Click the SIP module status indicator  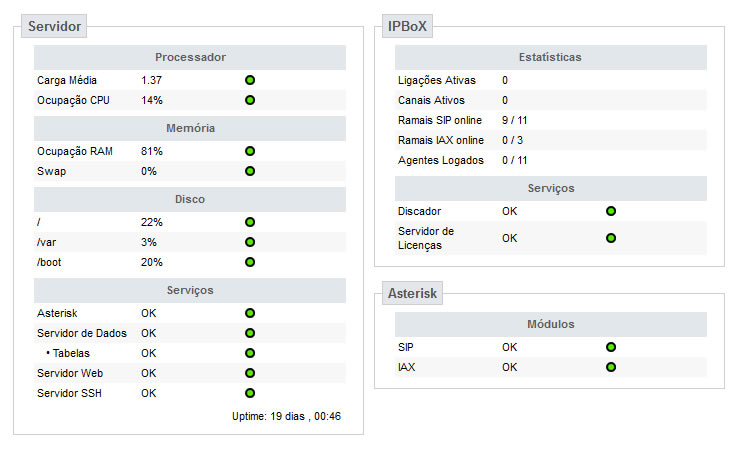point(611,347)
